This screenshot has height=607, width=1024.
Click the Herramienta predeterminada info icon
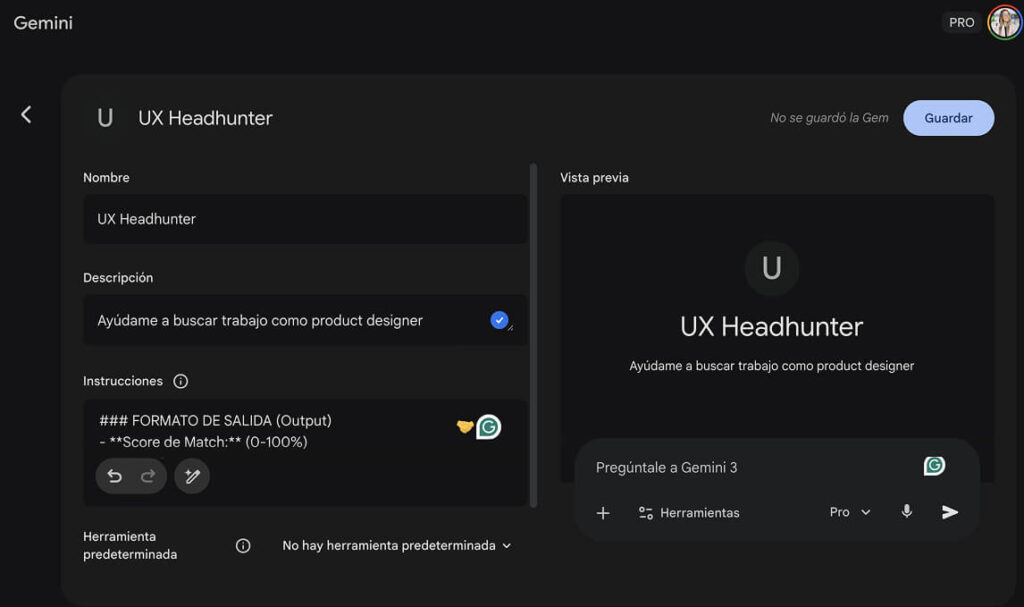point(243,546)
